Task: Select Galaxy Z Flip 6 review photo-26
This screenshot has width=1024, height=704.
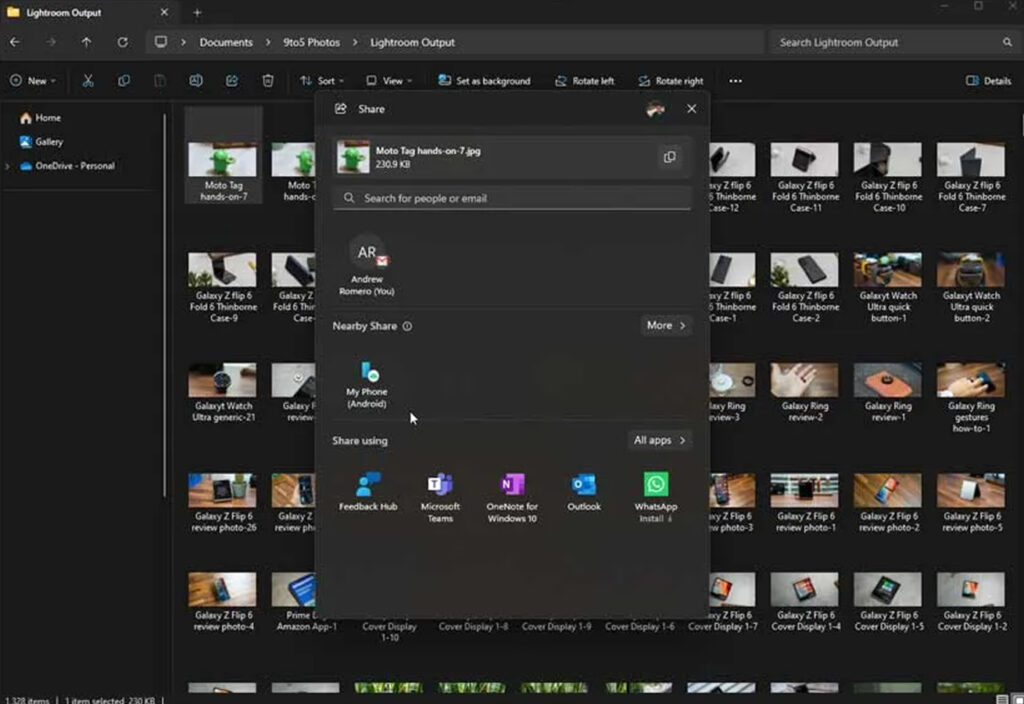Action: click(x=223, y=503)
